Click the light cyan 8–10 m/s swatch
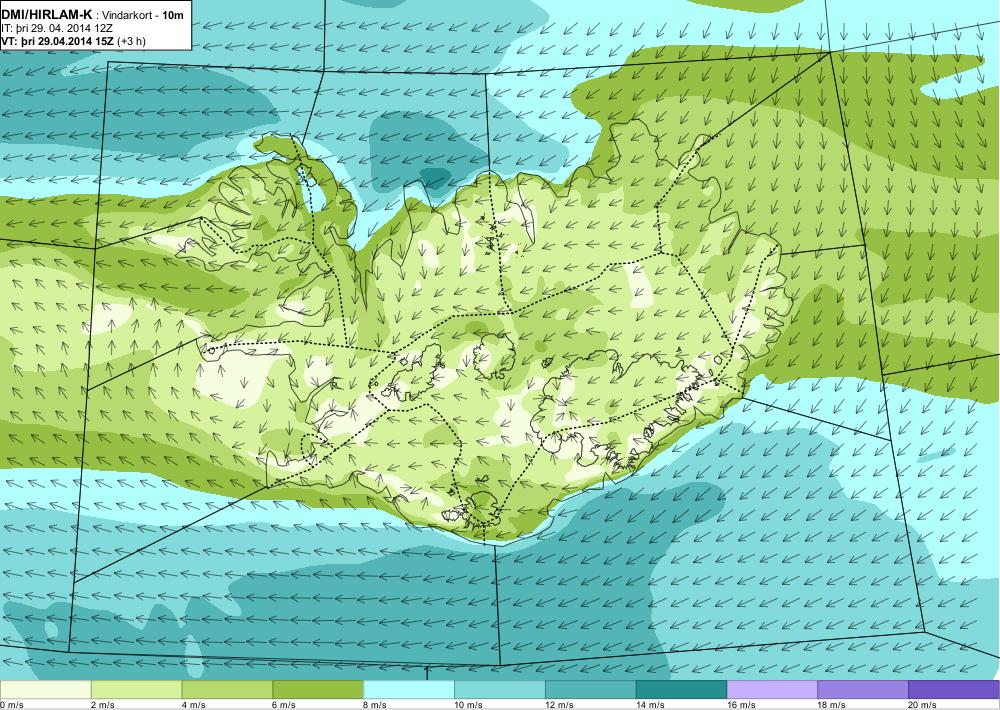Image resolution: width=1000 pixels, height=710 pixels. [x=409, y=690]
